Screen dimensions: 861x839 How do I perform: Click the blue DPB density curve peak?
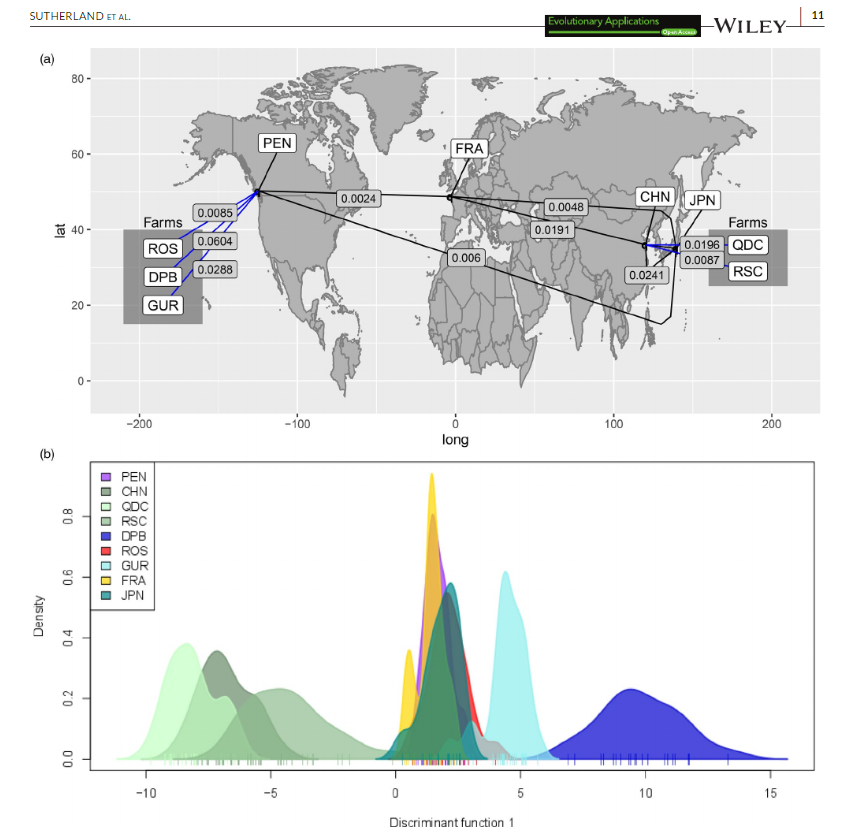pos(631,690)
